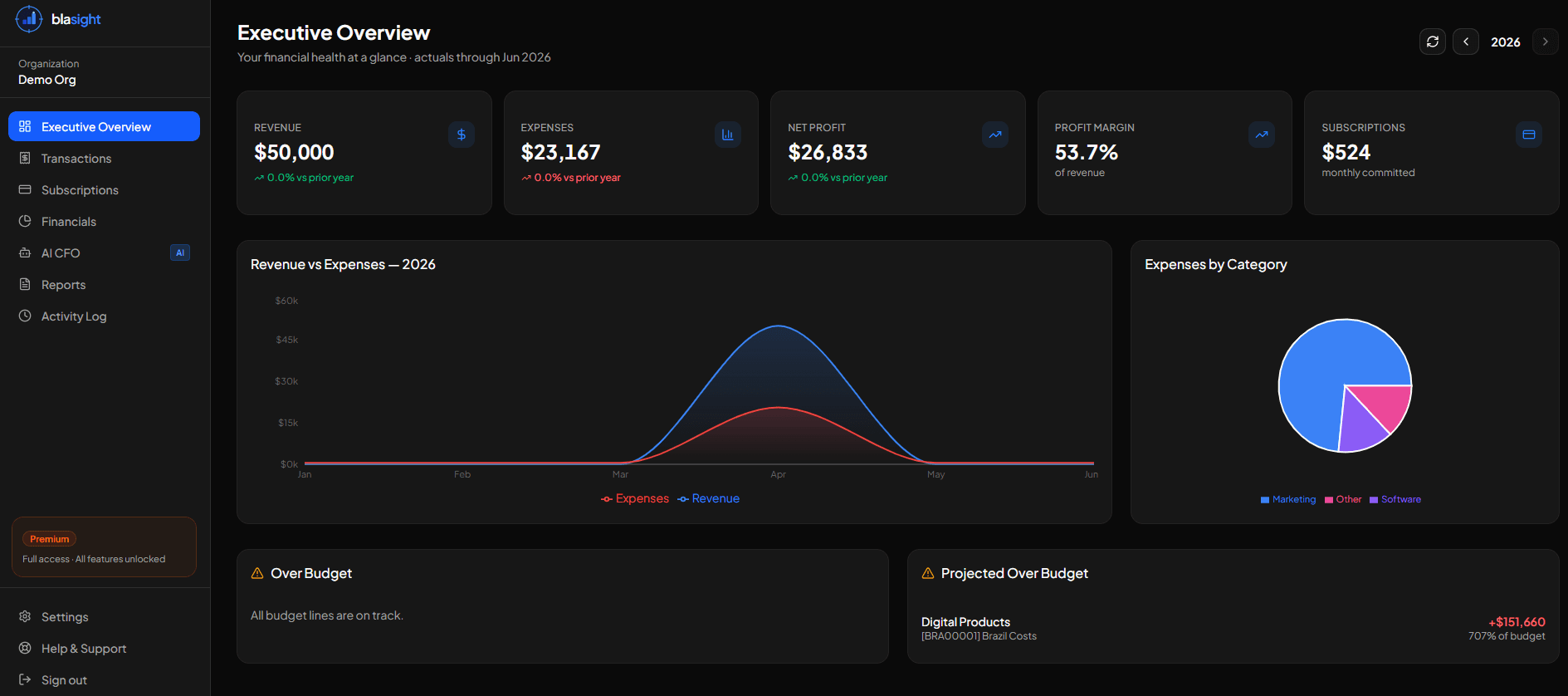Click the 707% of budget text
Image resolution: width=1568 pixels, height=696 pixels.
tap(1507, 636)
